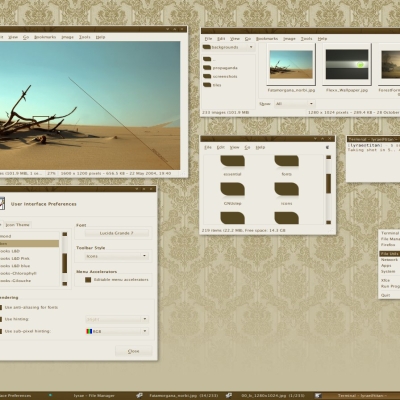Open Bookmarks menu in the gThumb browser window
Screen dimensions: 400x400
[267, 39]
